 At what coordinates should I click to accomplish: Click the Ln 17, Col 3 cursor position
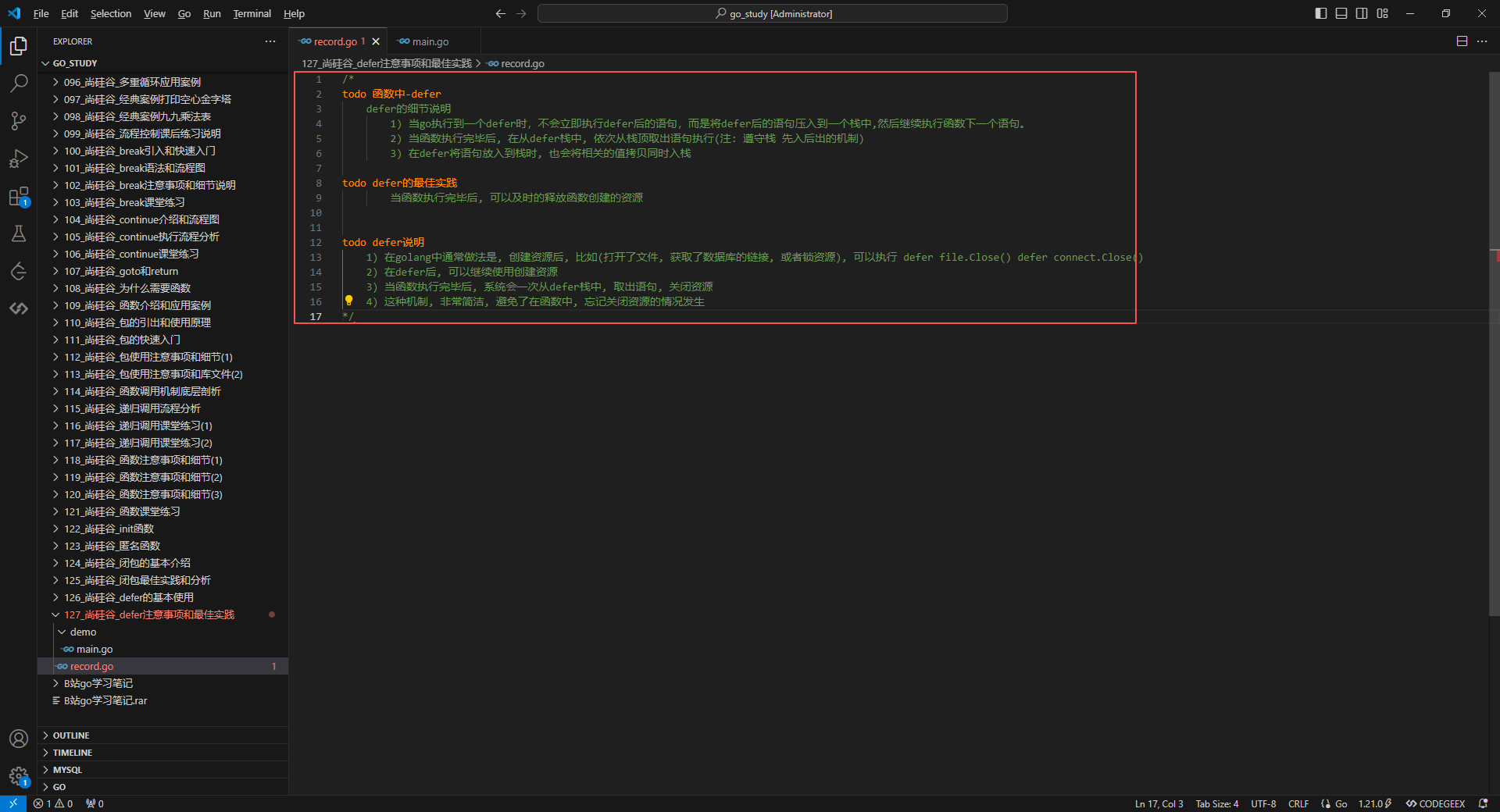[x=1159, y=803]
